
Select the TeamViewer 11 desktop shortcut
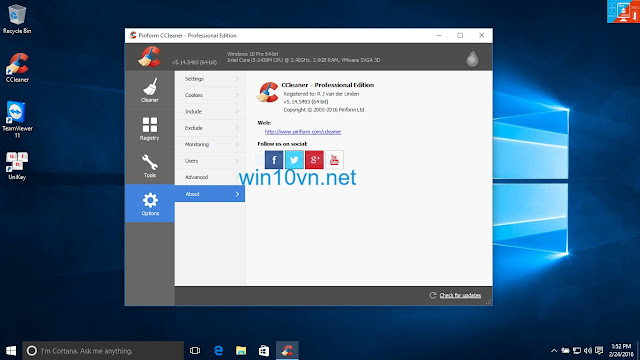click(x=17, y=120)
